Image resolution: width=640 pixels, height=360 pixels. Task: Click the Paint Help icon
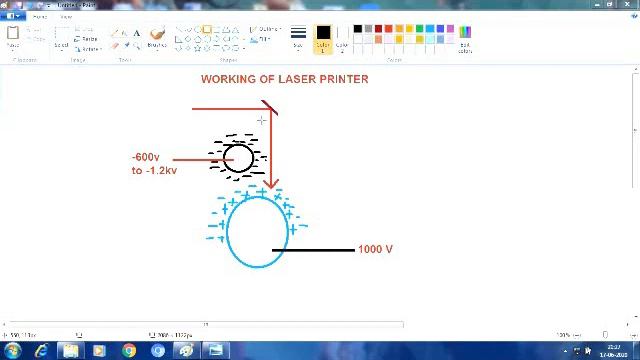click(634, 16)
